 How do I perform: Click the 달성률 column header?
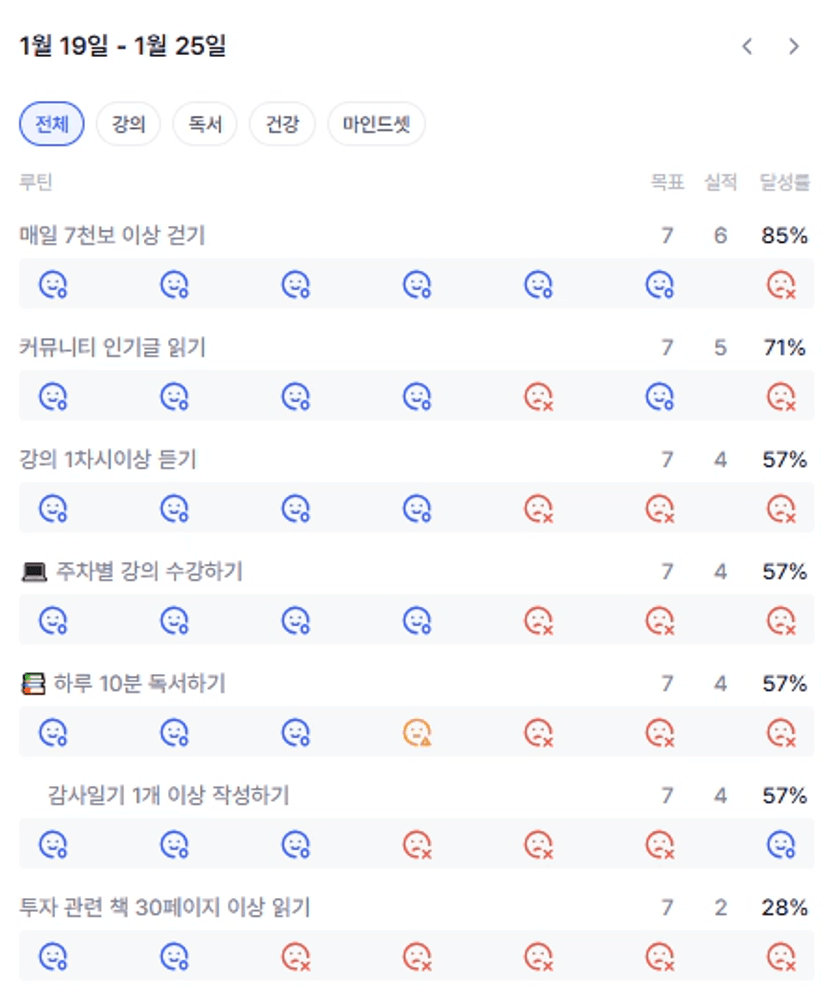coord(784,182)
